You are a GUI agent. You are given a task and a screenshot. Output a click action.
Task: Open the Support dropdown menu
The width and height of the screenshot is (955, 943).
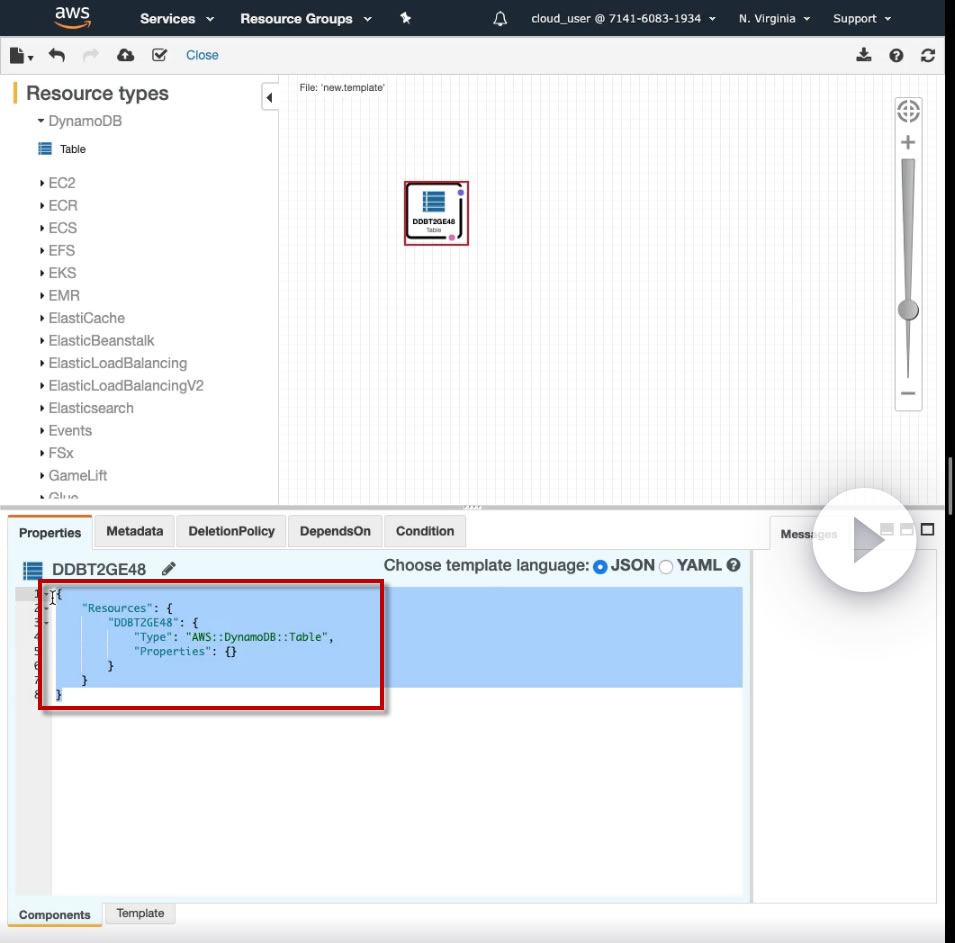[862, 19]
